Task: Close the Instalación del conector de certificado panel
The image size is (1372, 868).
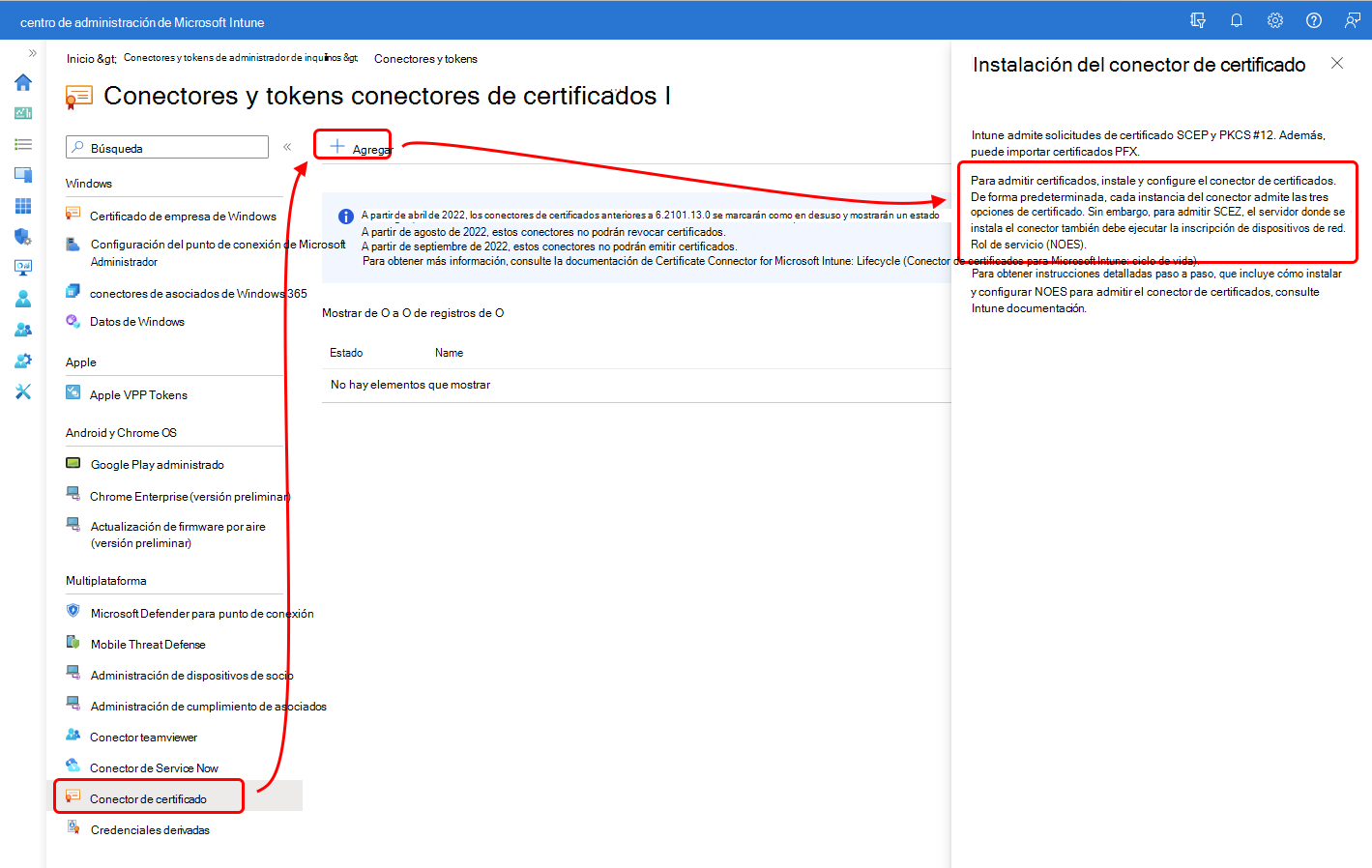Action: (1337, 63)
